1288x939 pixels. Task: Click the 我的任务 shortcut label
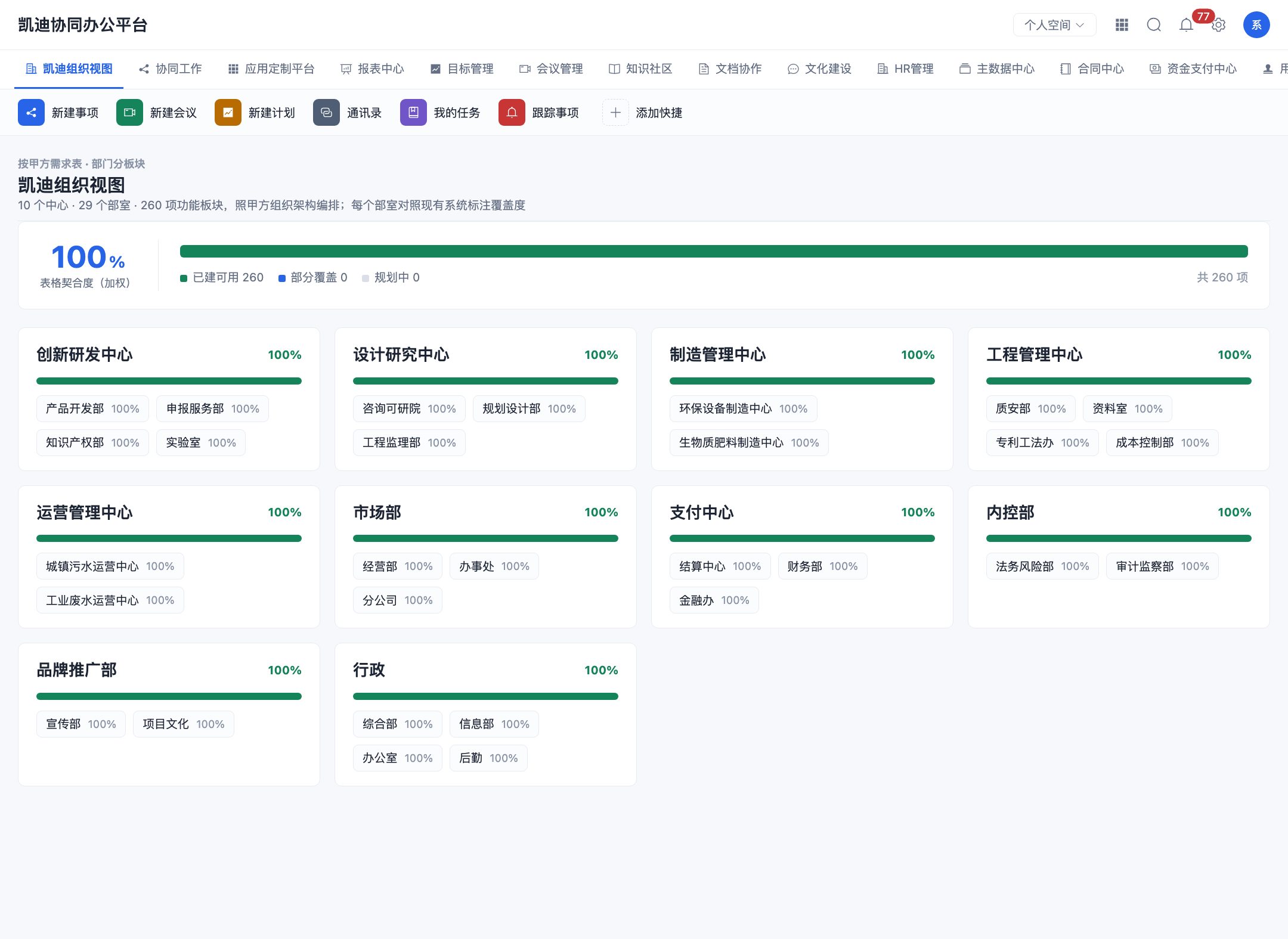[x=457, y=113]
